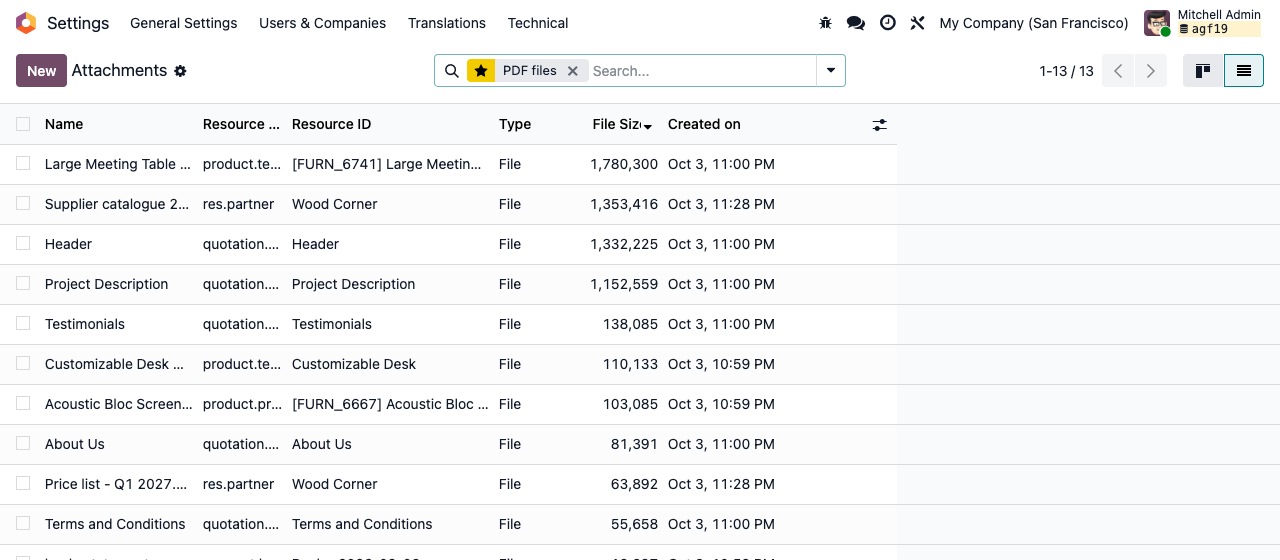Click the 1-13 / 13 pager counter
Viewport: 1280px width, 560px height.
click(x=1066, y=71)
